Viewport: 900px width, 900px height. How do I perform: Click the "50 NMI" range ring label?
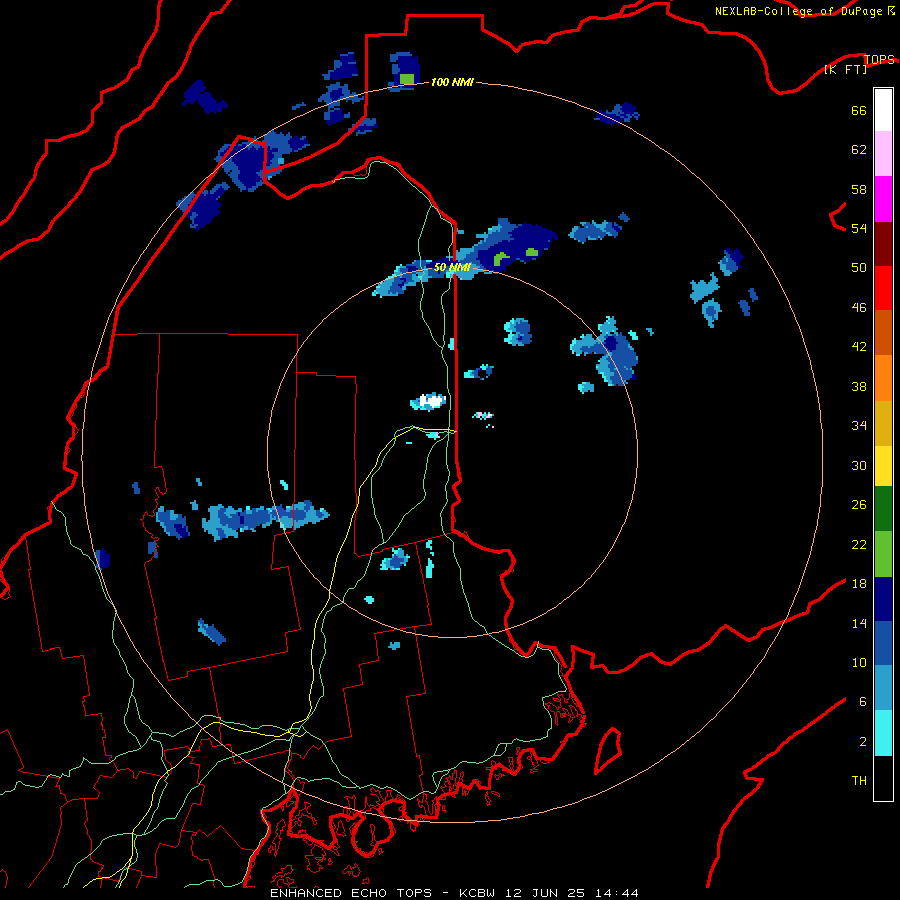click(452, 267)
